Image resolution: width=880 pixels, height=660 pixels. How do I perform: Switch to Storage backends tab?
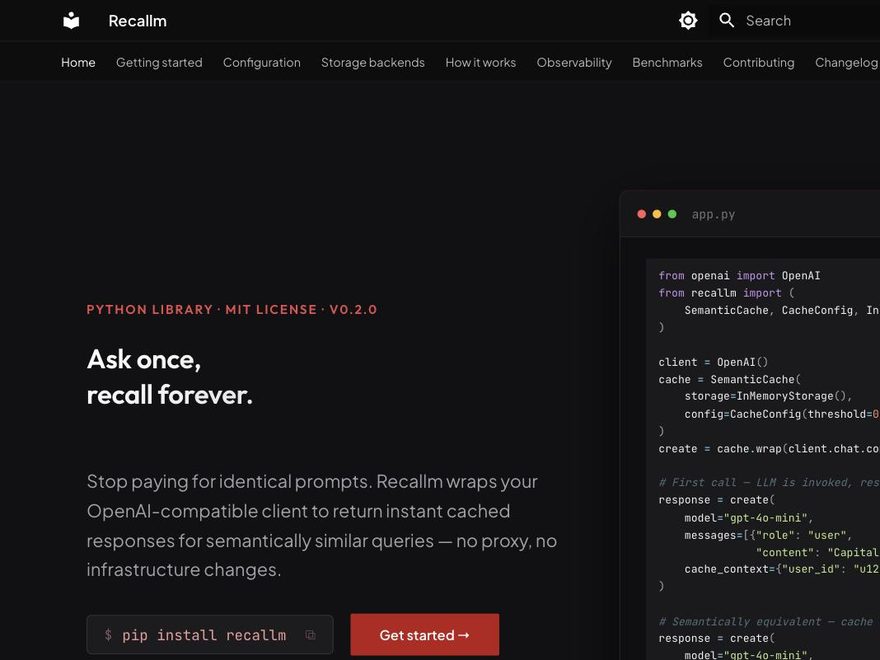(373, 62)
